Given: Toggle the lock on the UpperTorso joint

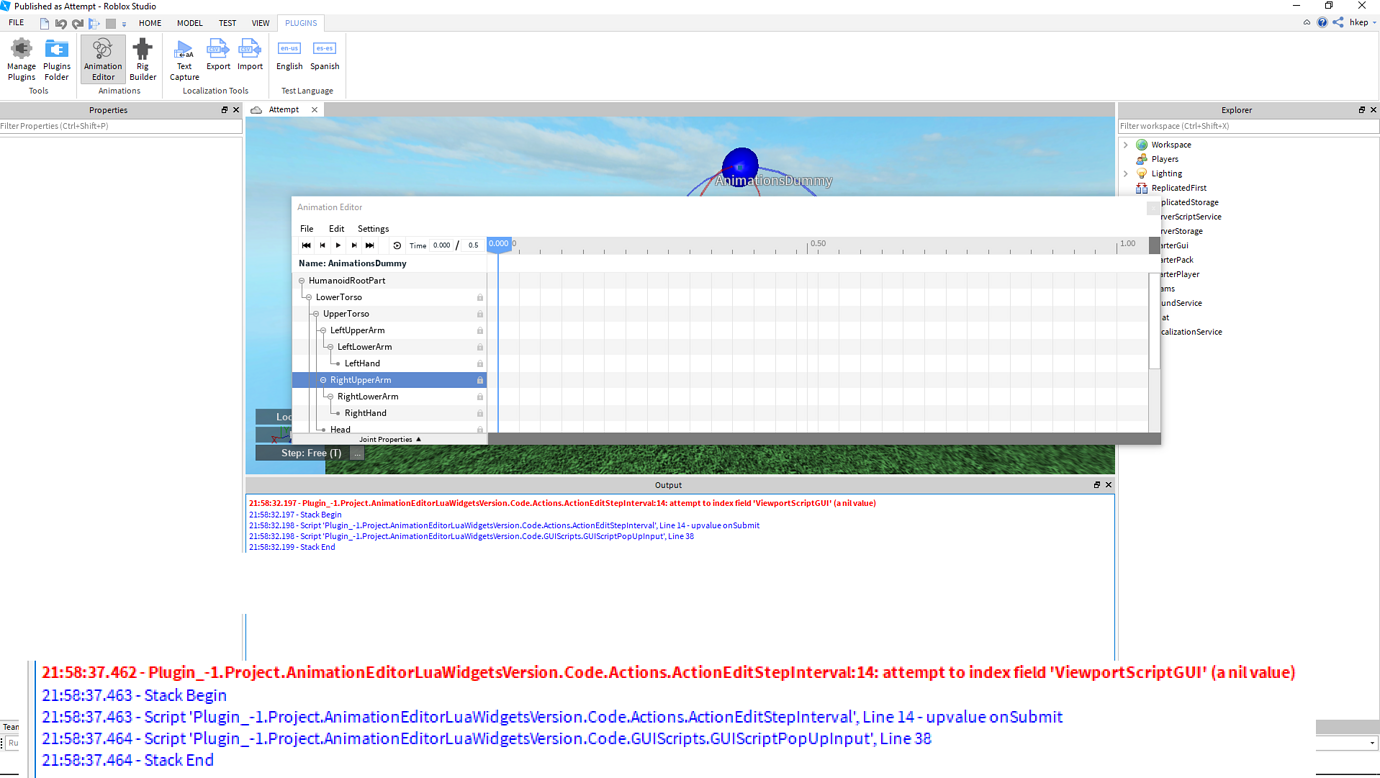Looking at the screenshot, I should point(480,314).
